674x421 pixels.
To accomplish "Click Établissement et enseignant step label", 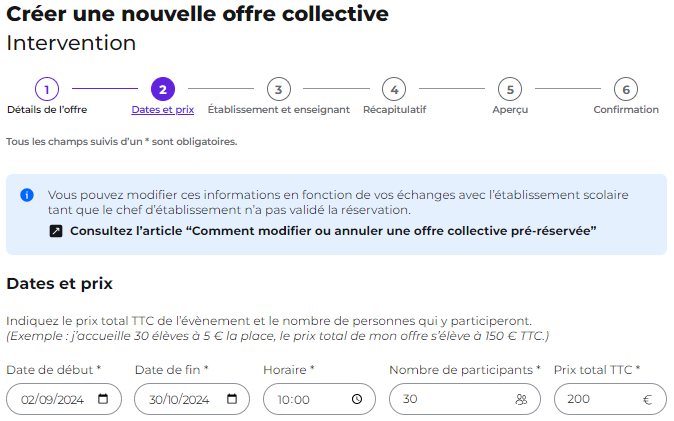I will (x=279, y=110).
